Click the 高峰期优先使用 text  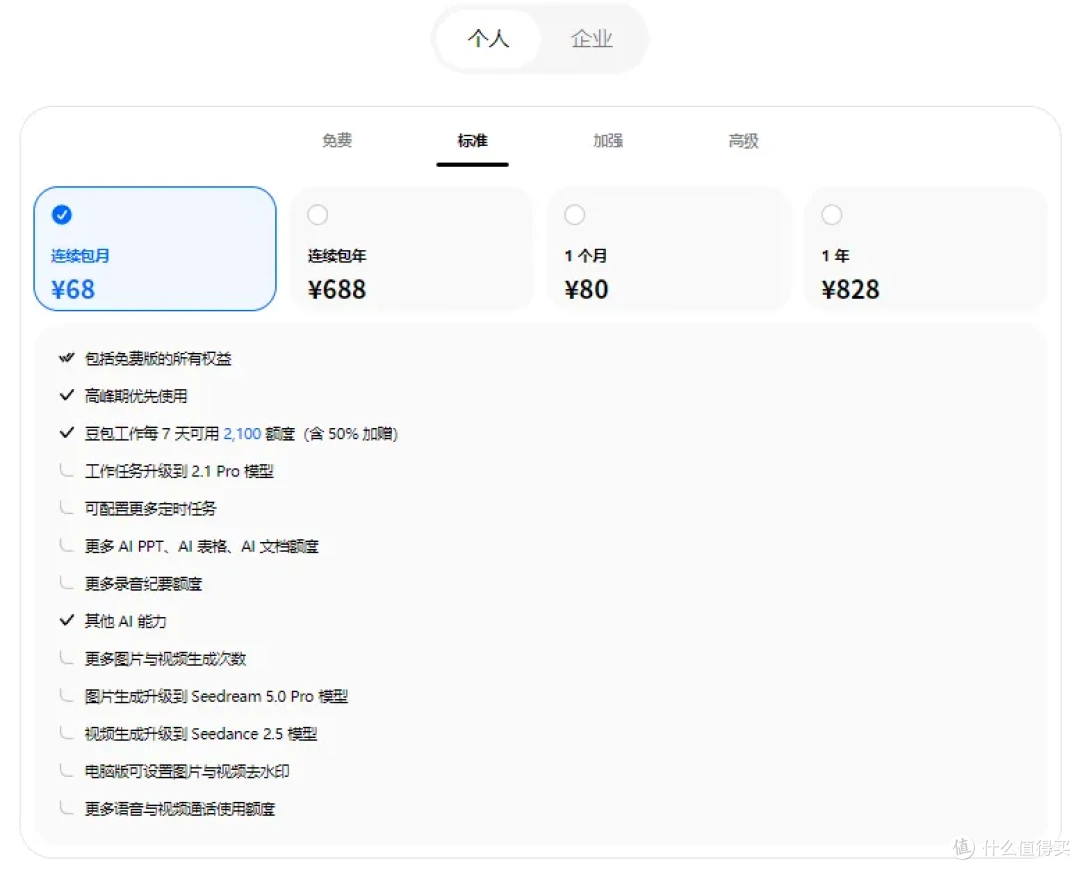[x=136, y=396]
